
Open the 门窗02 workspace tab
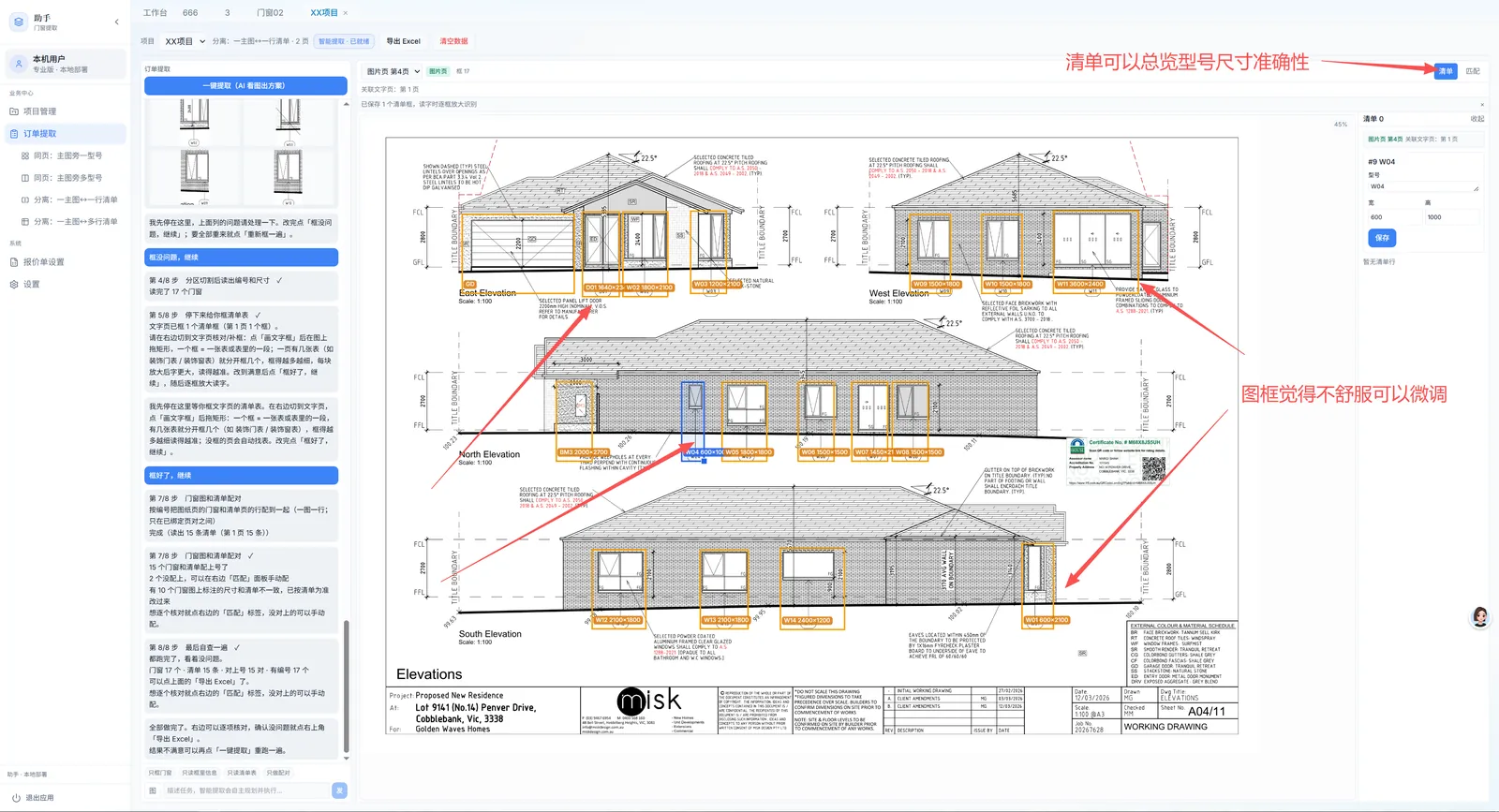[x=270, y=13]
